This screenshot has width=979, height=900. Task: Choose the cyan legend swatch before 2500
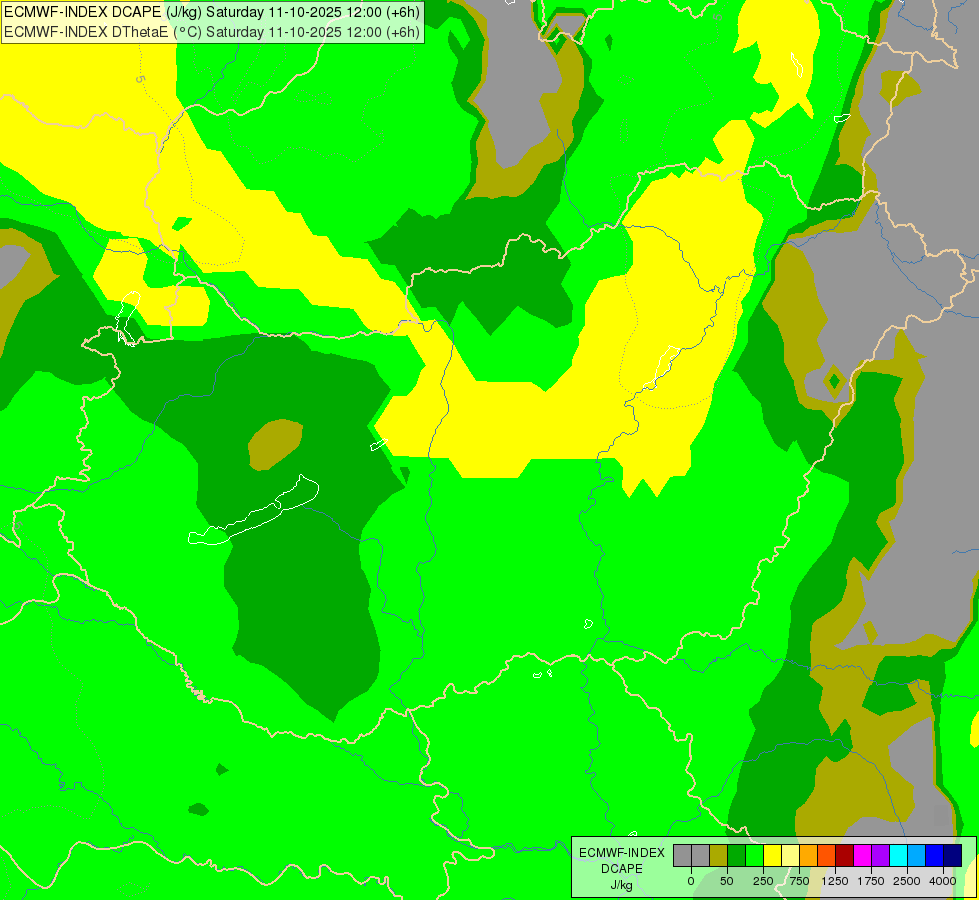tap(898, 856)
